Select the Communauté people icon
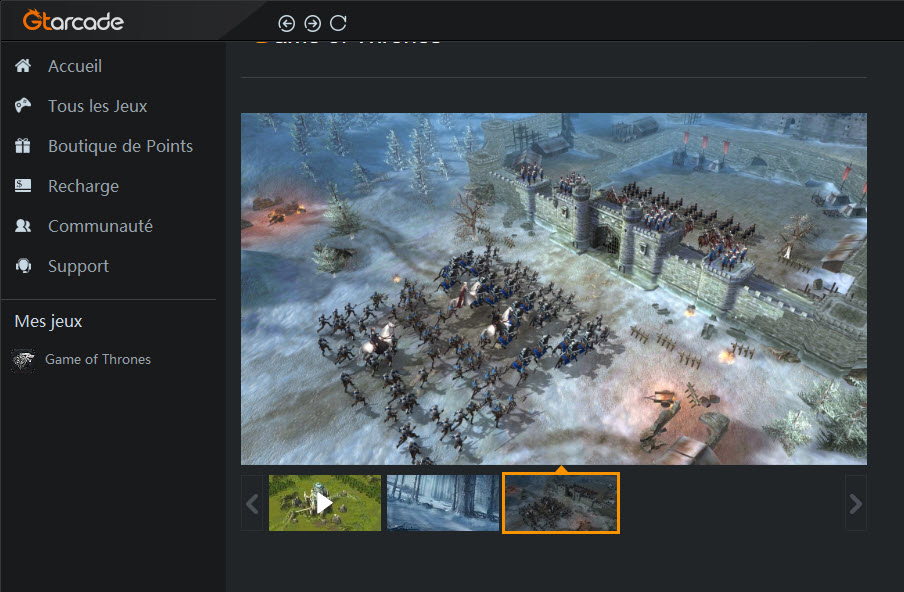The height and width of the screenshot is (592, 904). click(22, 225)
